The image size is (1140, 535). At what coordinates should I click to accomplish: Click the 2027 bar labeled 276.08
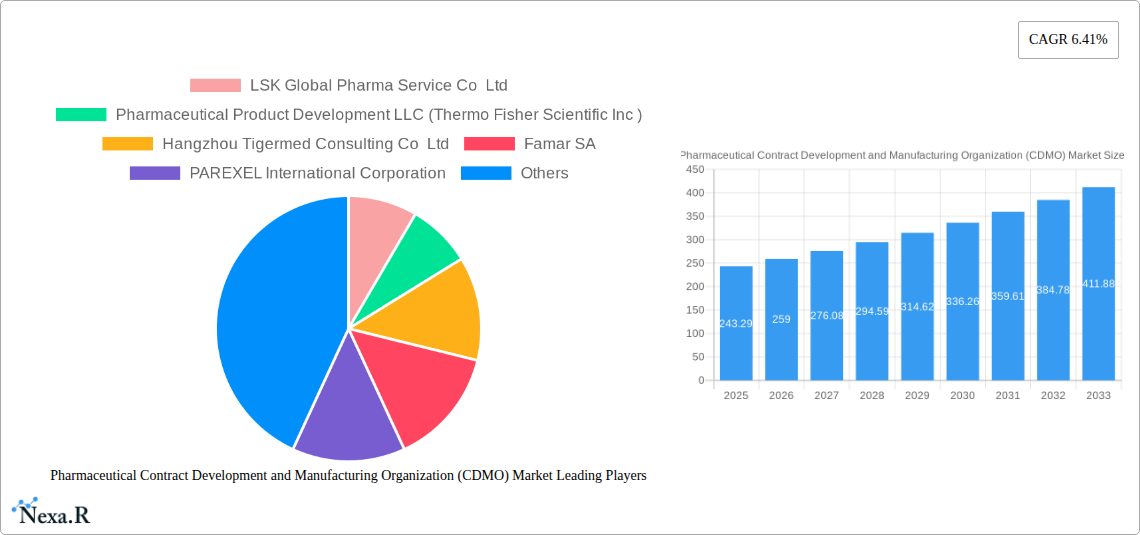pyautogui.click(x=827, y=315)
